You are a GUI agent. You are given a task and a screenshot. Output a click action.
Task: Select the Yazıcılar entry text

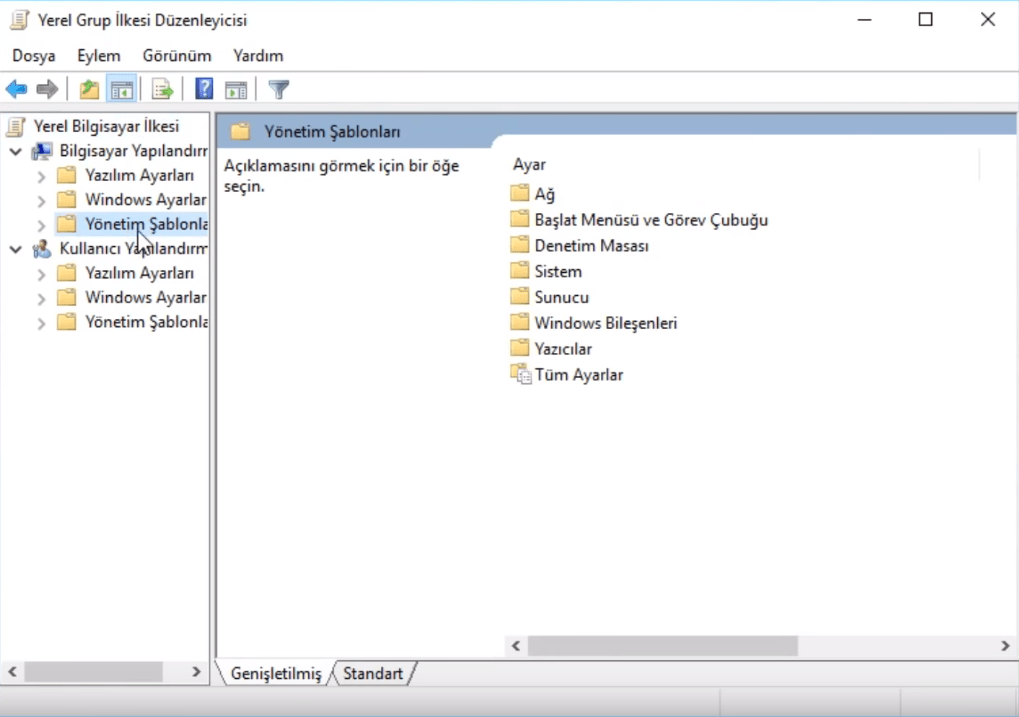pyautogui.click(x=563, y=349)
